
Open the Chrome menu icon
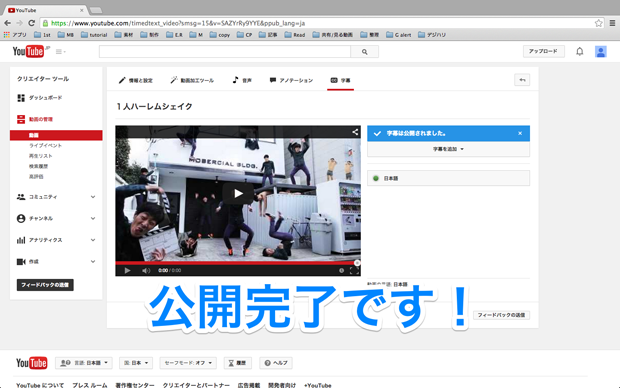(612, 23)
